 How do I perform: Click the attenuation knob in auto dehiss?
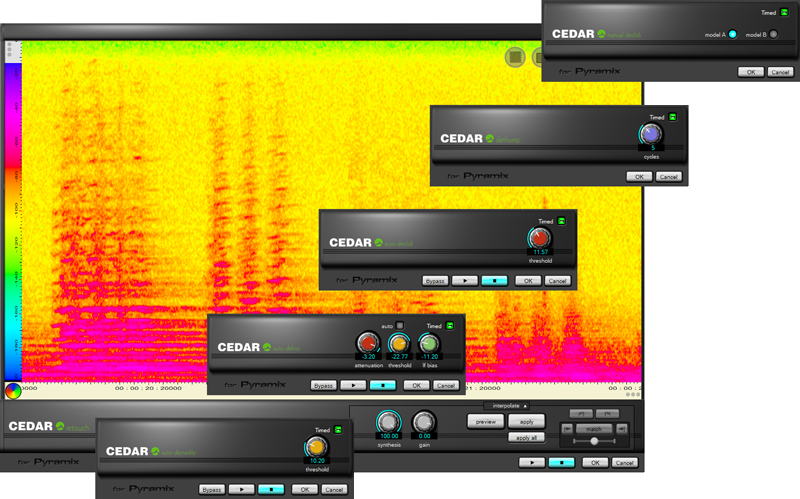tap(368, 343)
